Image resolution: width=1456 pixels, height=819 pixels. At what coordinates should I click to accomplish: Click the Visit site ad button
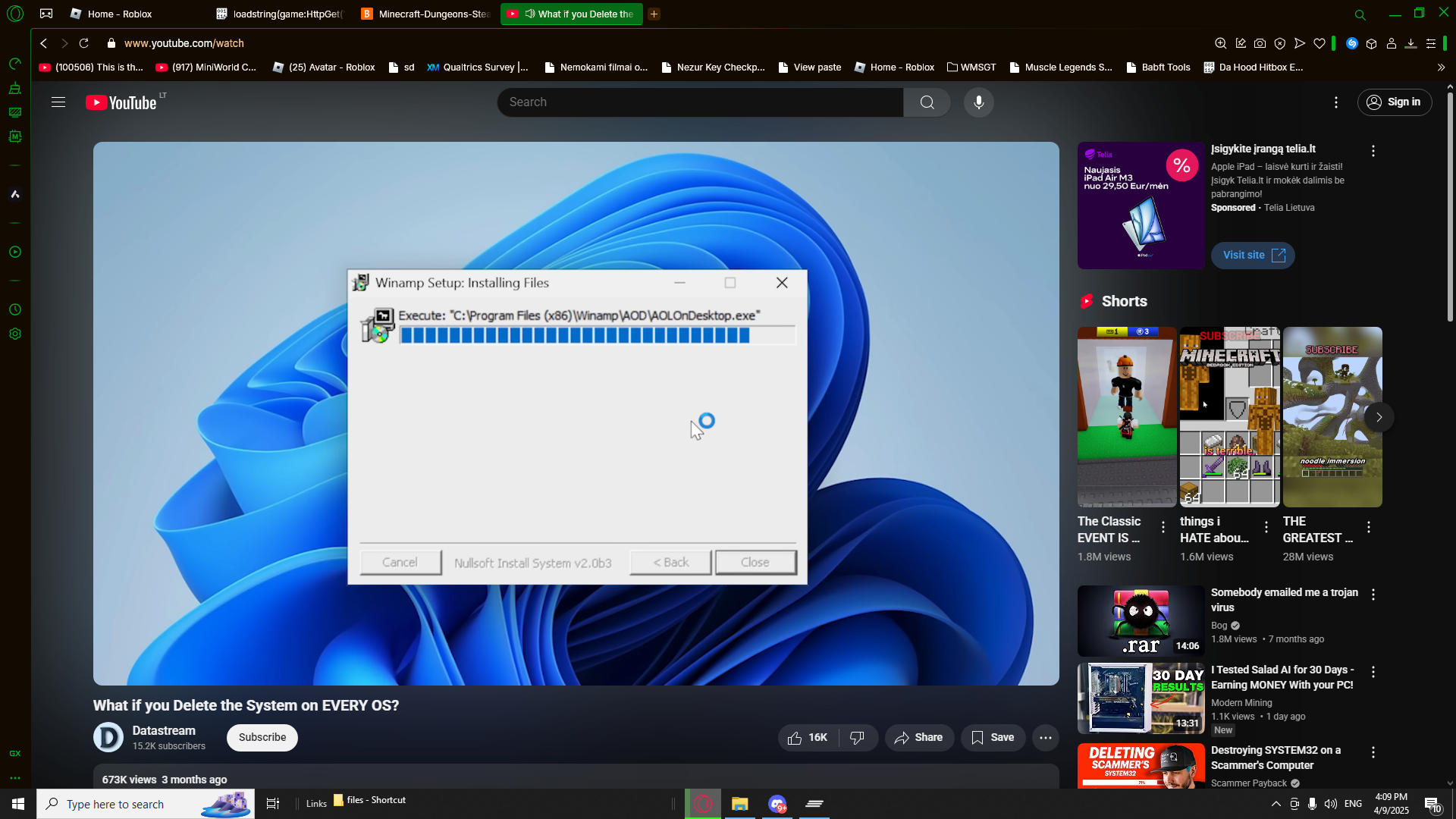[1253, 256]
